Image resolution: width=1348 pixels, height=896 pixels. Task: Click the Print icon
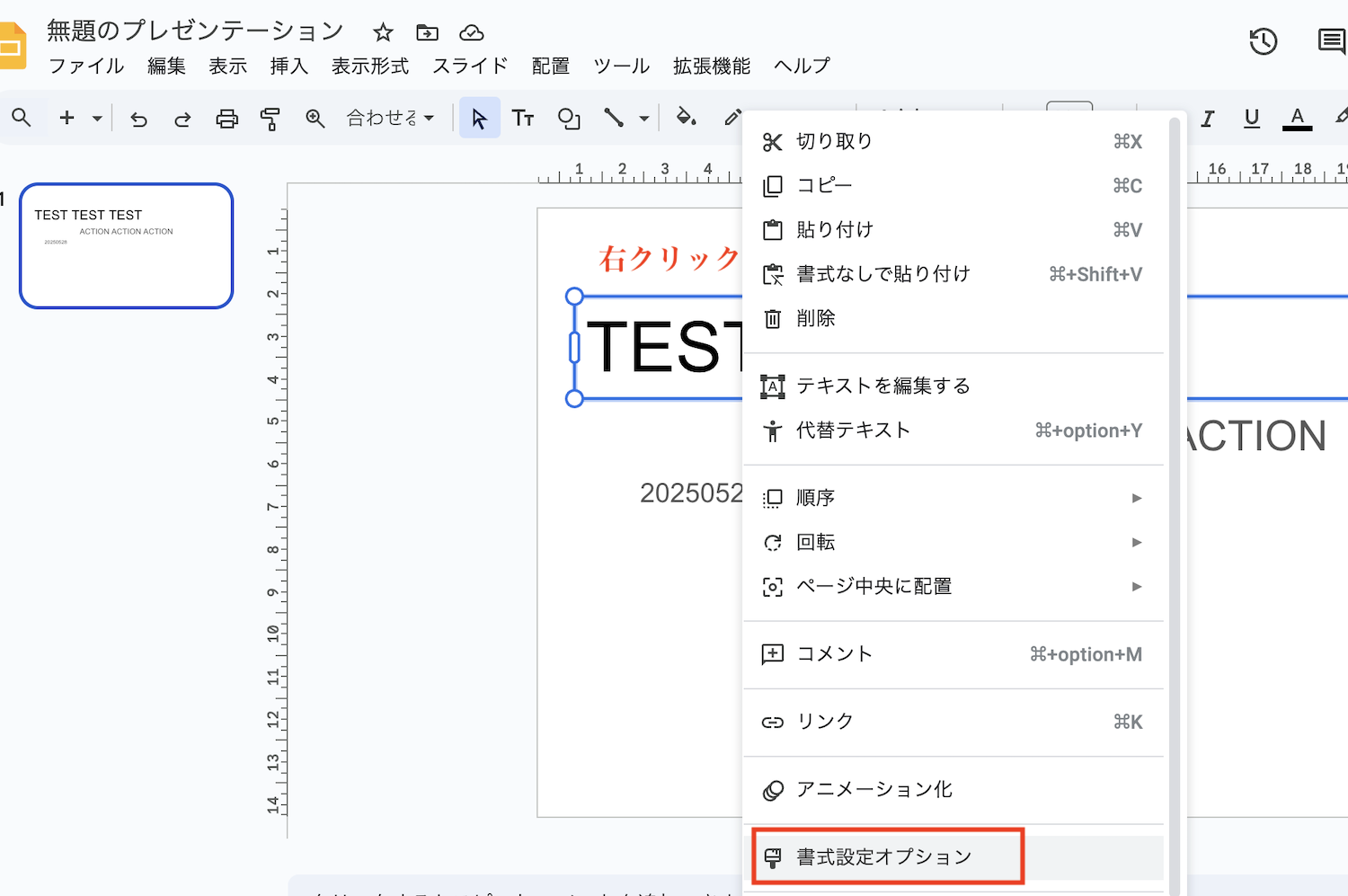226,118
